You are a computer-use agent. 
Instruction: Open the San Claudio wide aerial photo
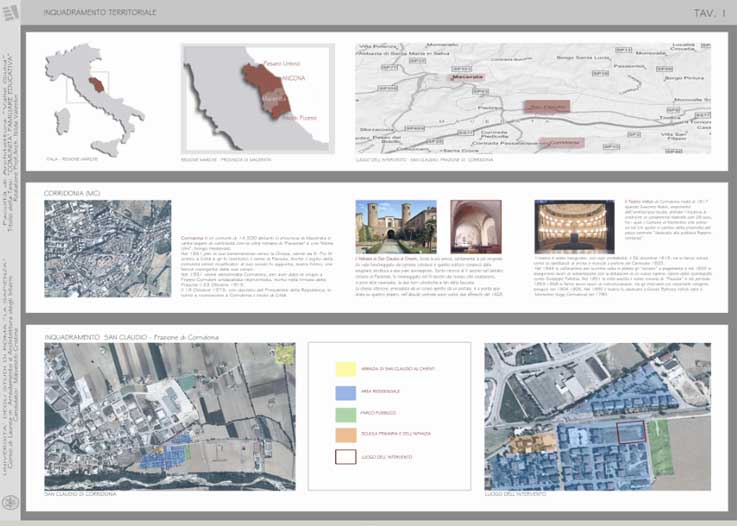point(170,416)
